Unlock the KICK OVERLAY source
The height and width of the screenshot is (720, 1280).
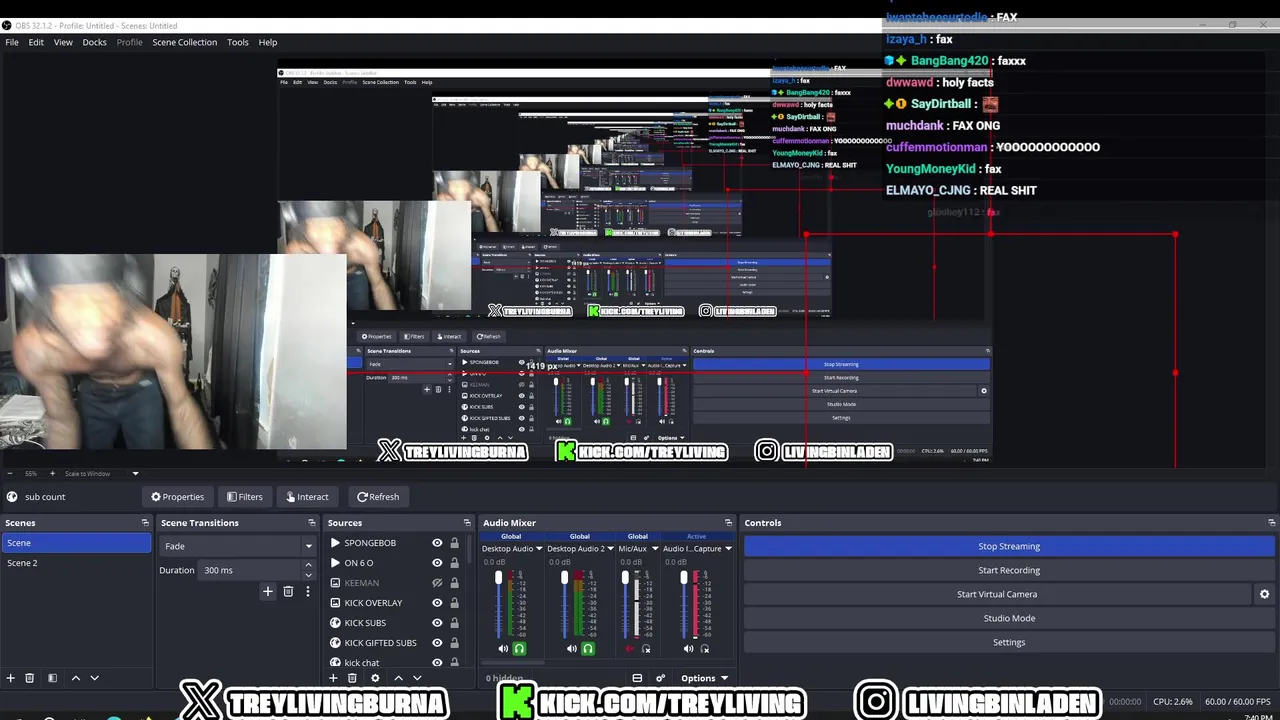point(454,603)
